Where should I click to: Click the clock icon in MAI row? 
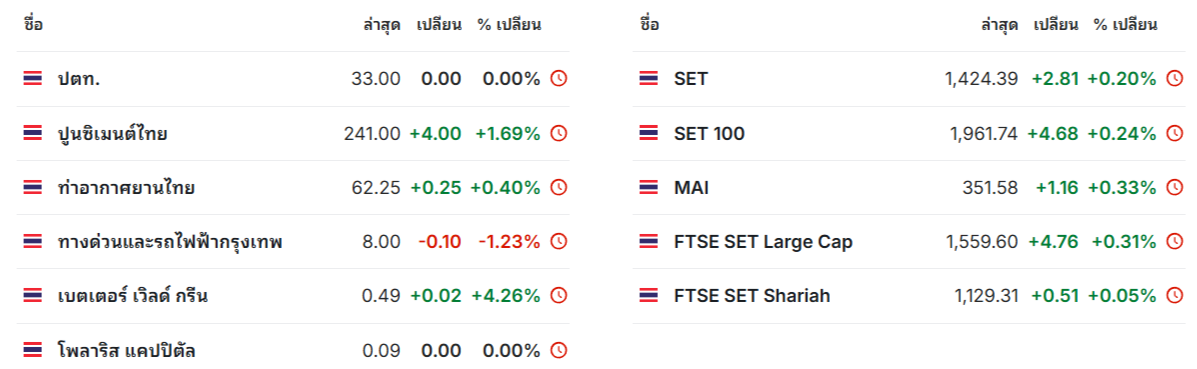(x=1175, y=187)
